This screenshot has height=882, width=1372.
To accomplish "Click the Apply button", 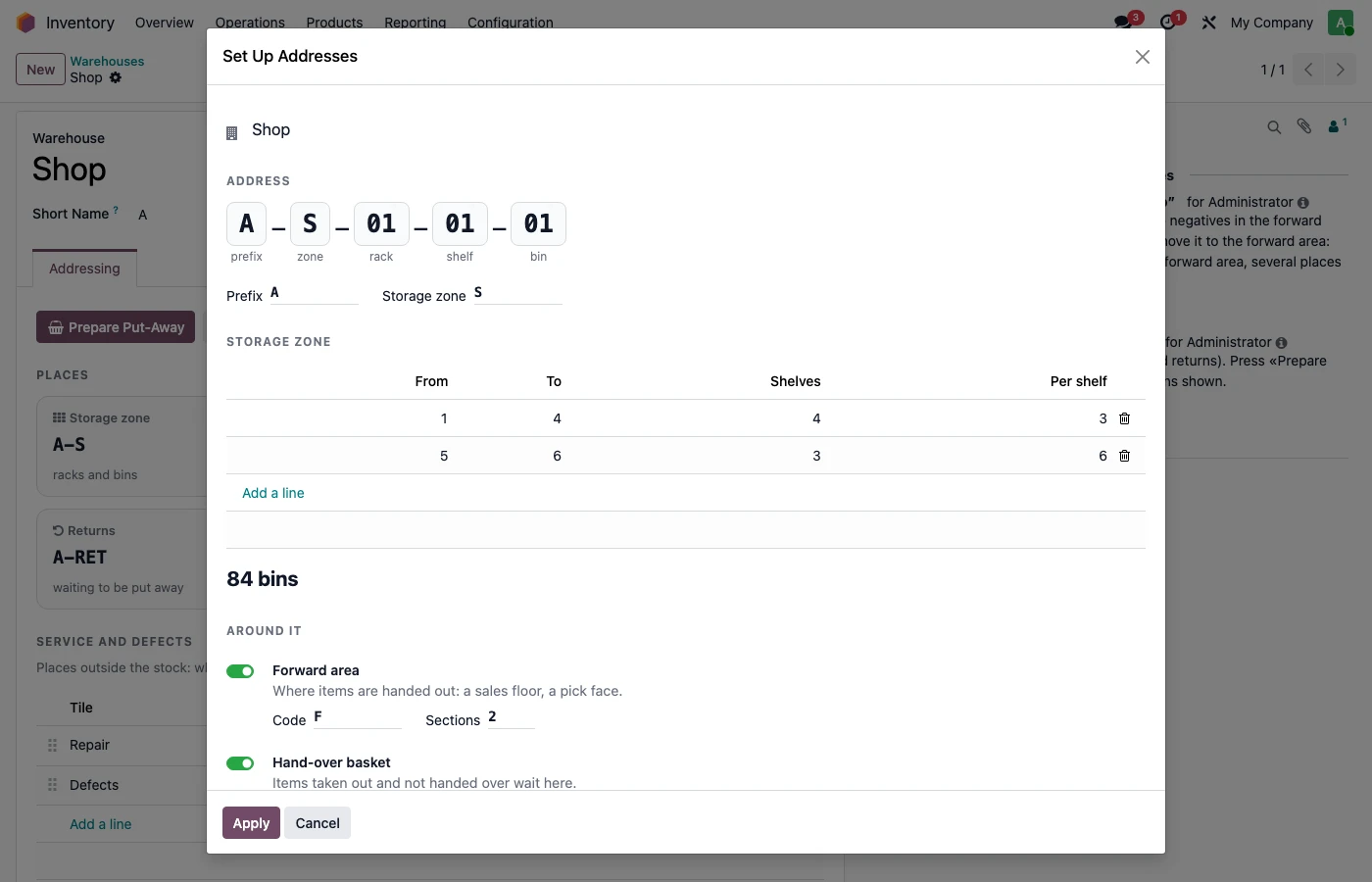I will (251, 823).
